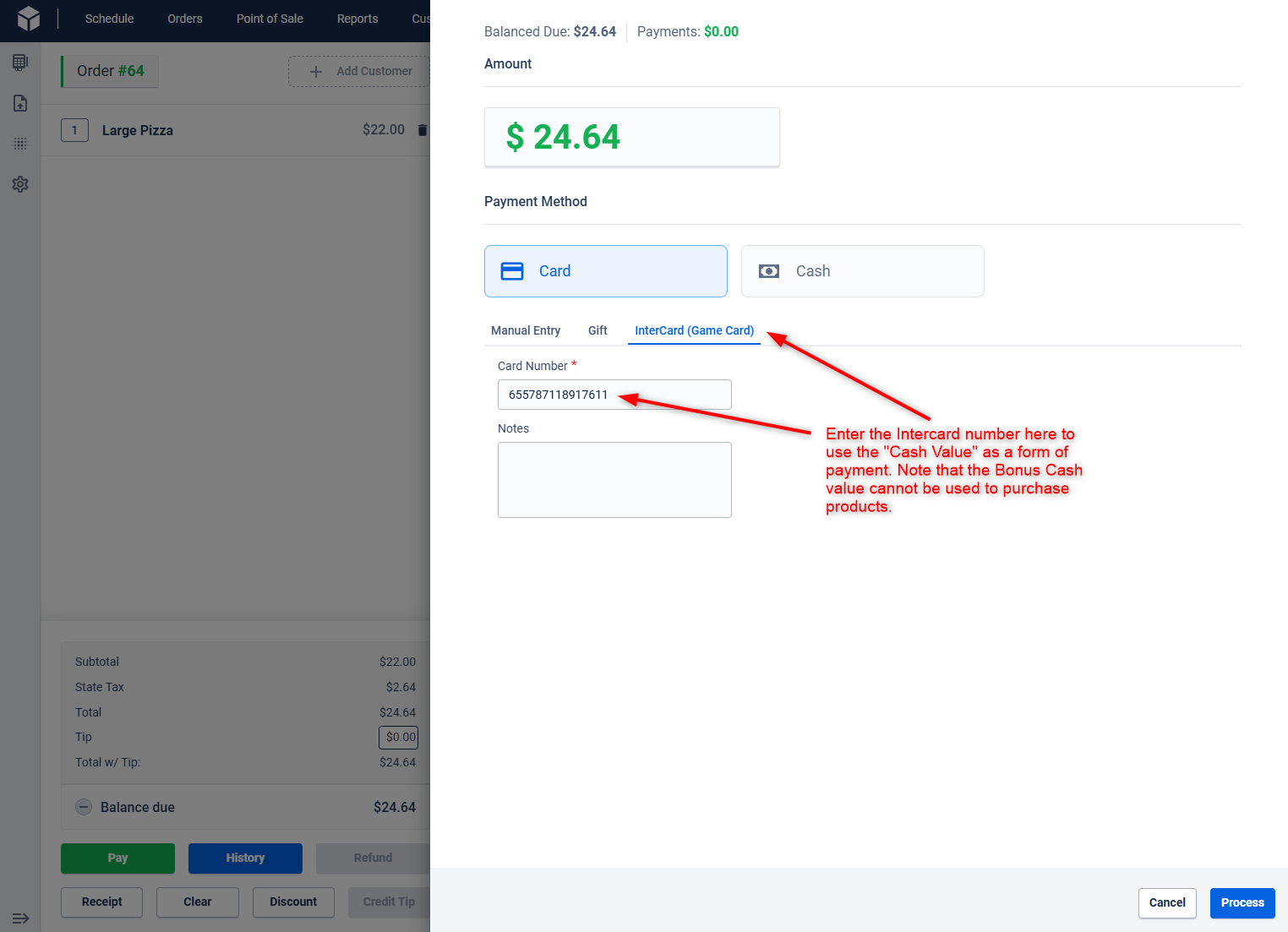Expand the sidebar with the arrow icon
The width and height of the screenshot is (1288, 932).
(x=20, y=918)
